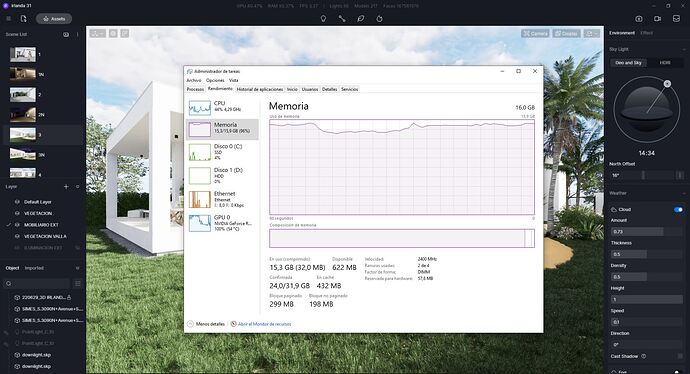Click the image render icon at top right
The image size is (690, 374).
click(639, 19)
